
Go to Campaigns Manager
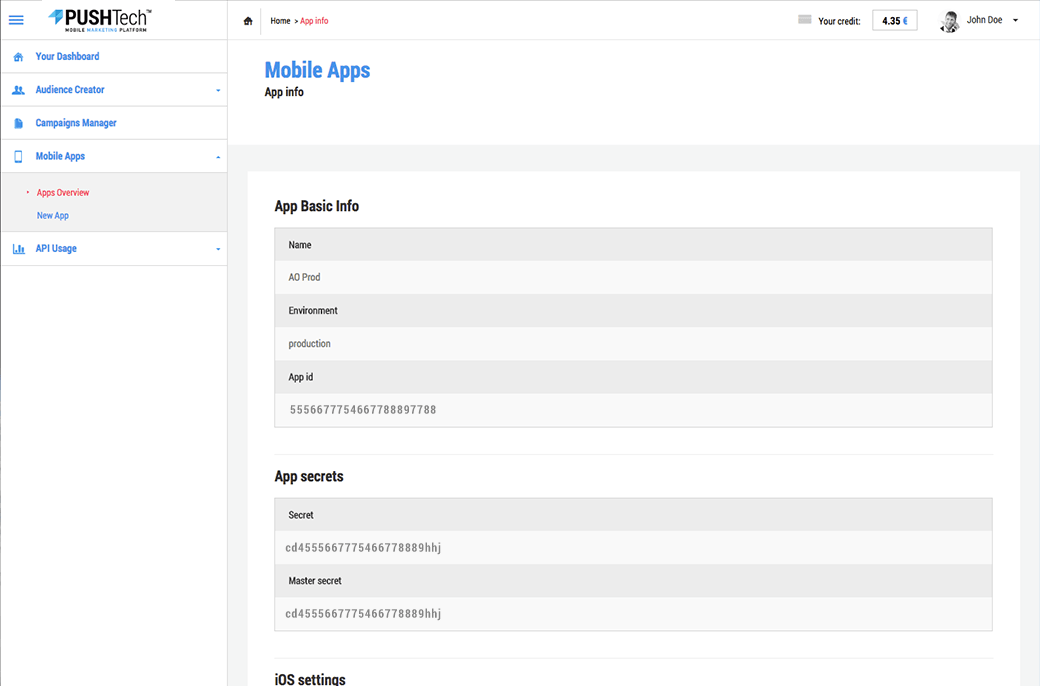click(76, 123)
